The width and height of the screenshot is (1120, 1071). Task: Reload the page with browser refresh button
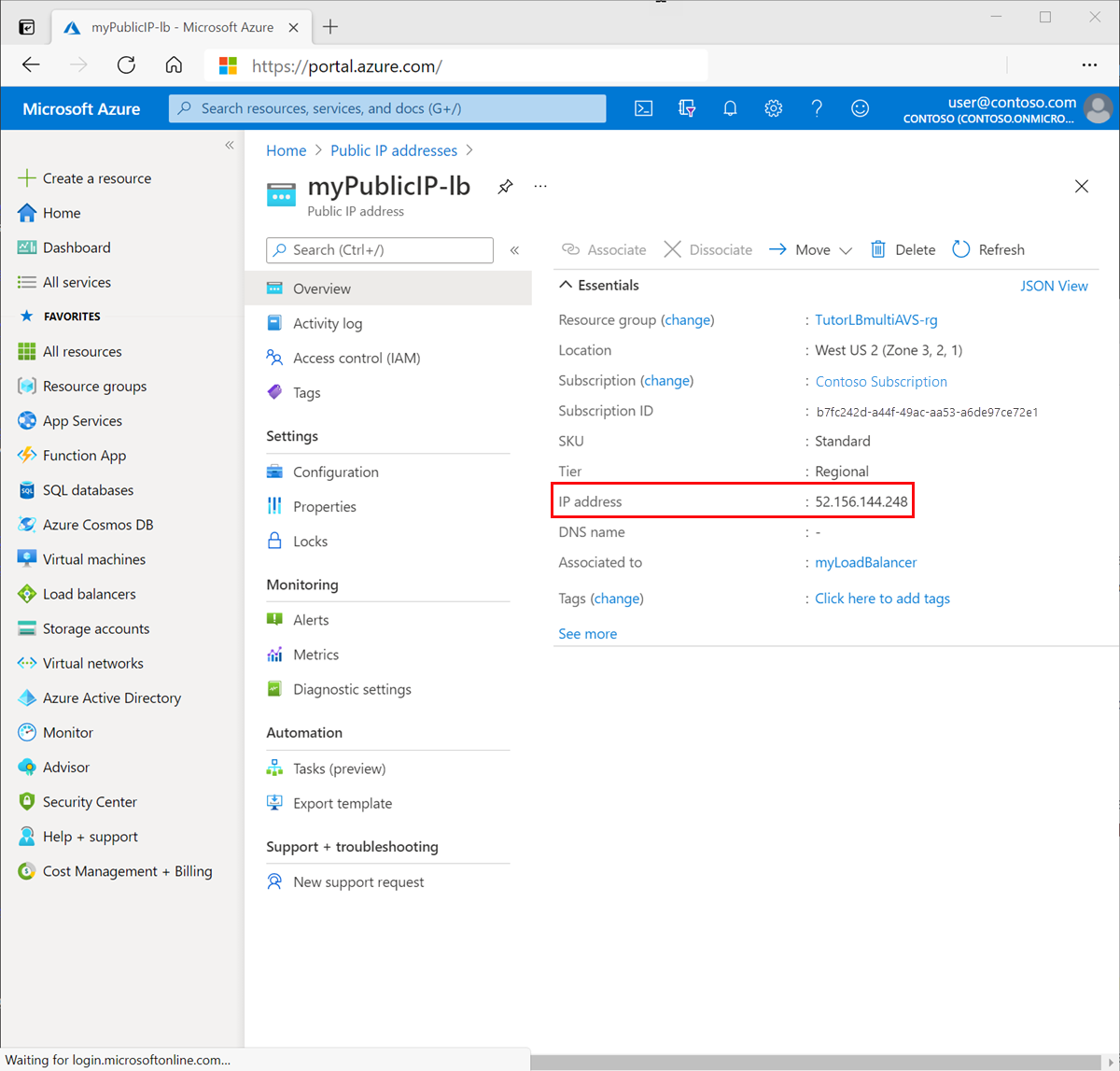126,64
